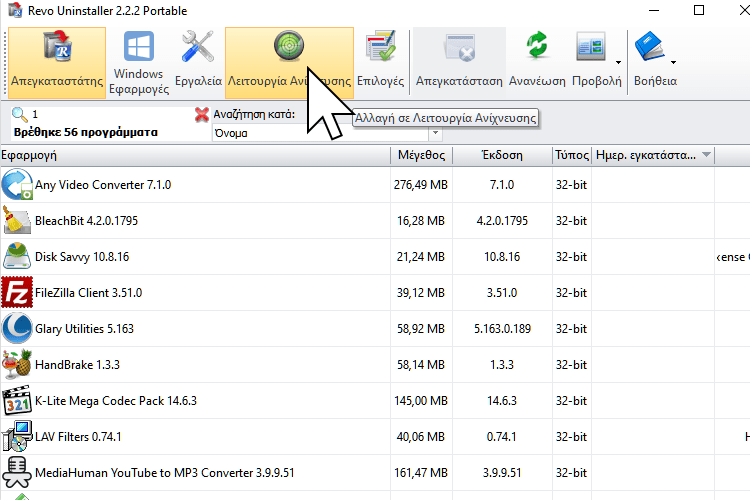Viewport: 750px width, 500px height.
Task: Click the Glary Utilities icon
Action: [17, 329]
